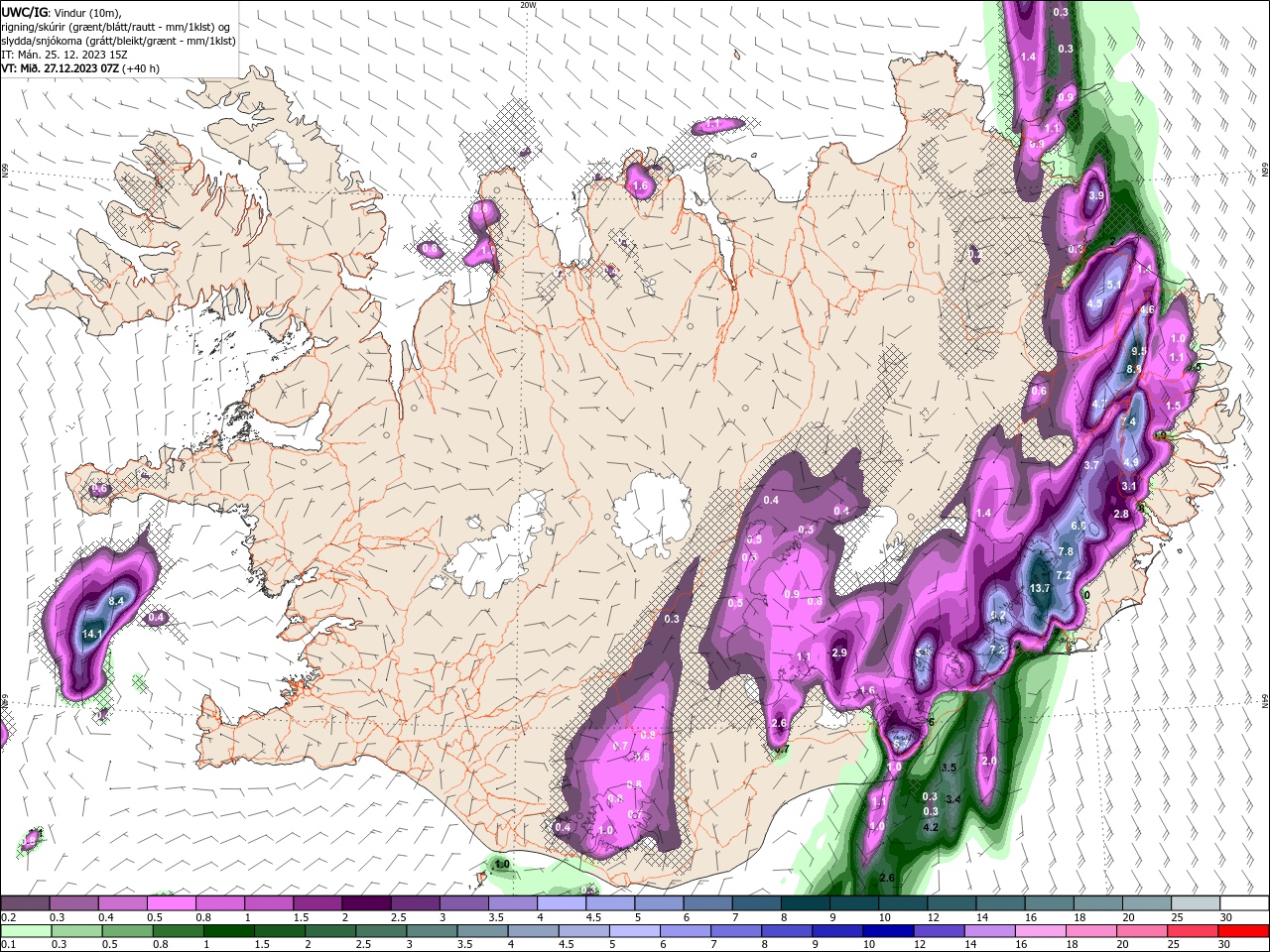Pick the medium green 0.5 rain legend swatch
The height and width of the screenshot is (952, 1270).
[127, 931]
